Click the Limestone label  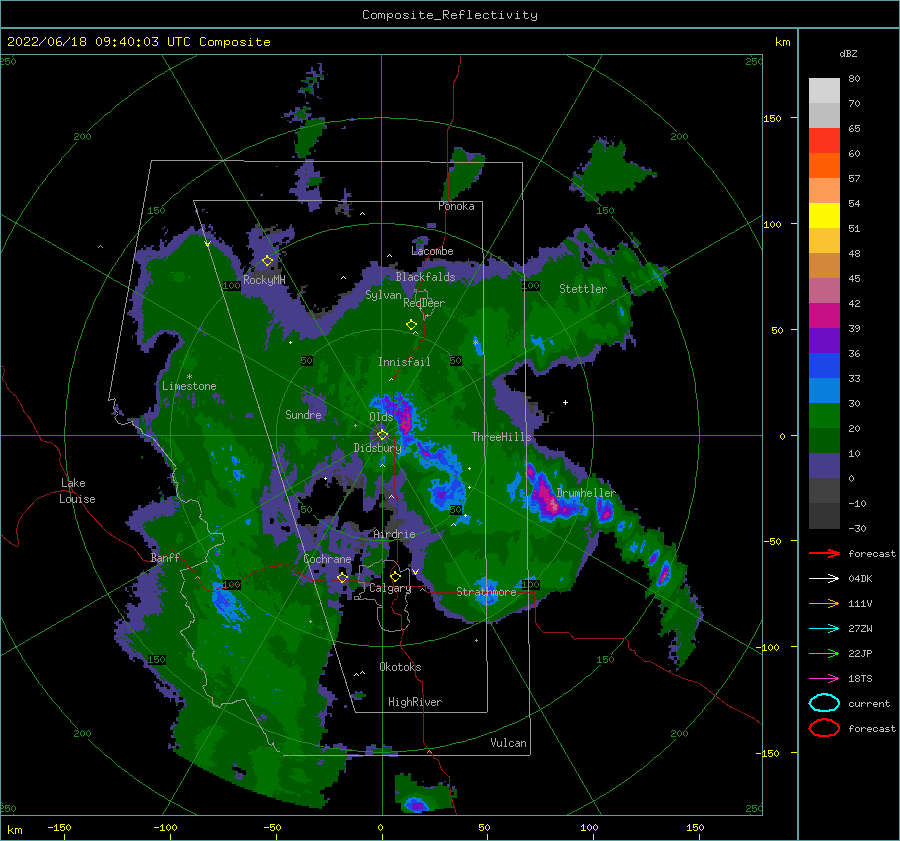(x=189, y=386)
